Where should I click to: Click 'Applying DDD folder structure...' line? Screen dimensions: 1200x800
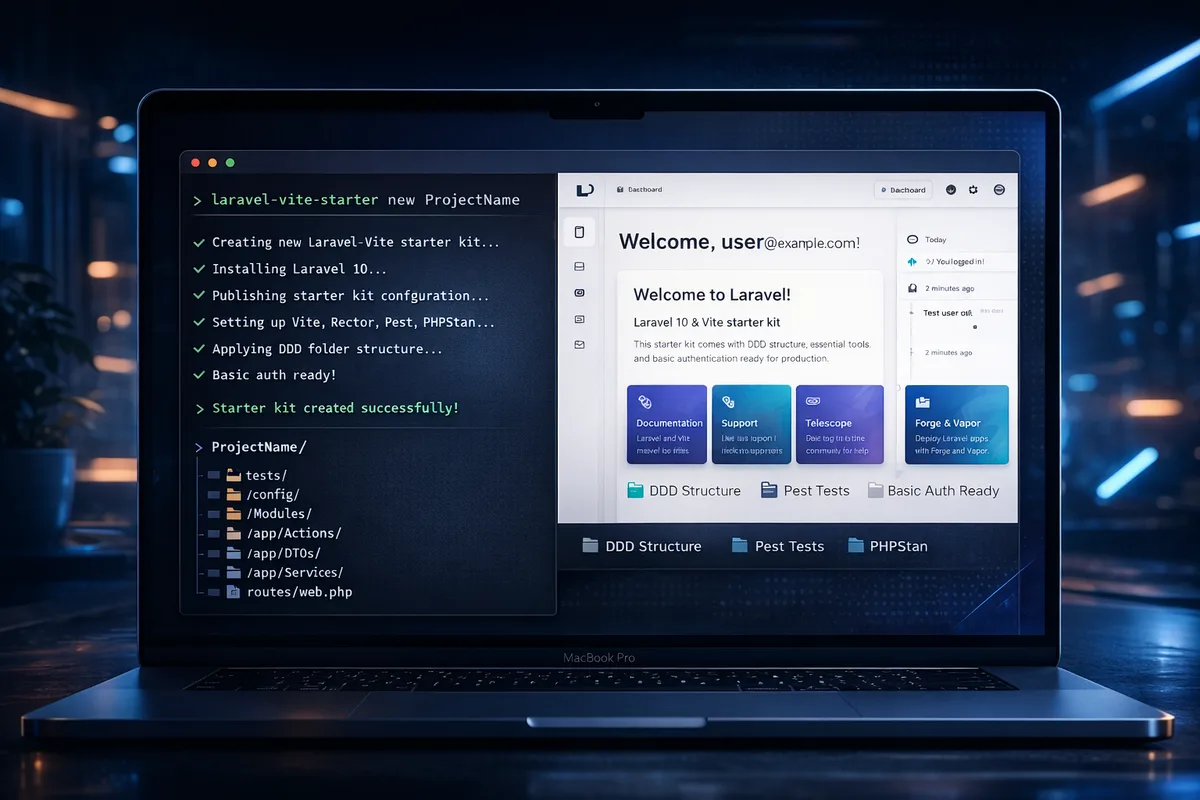(327, 349)
